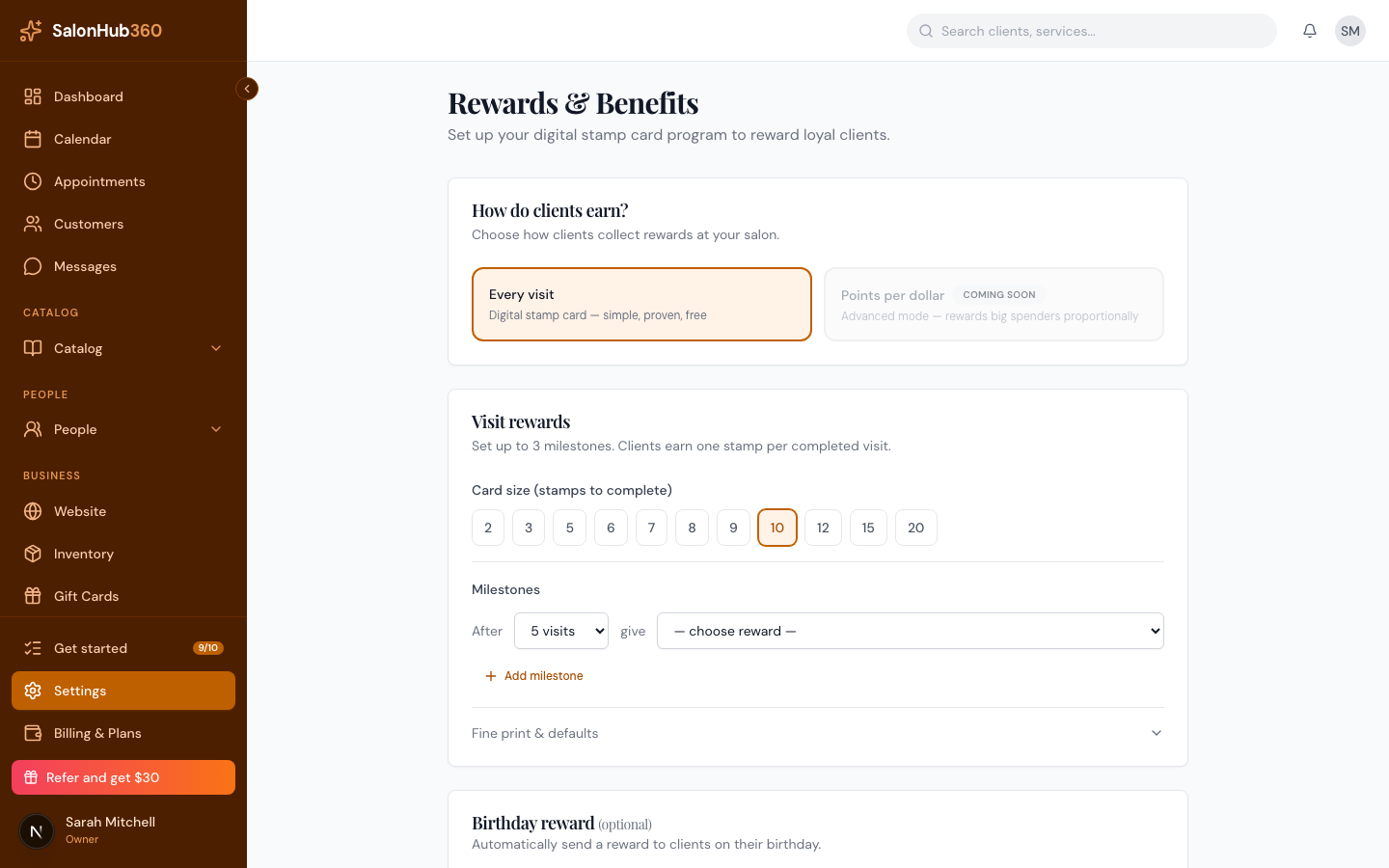Choose card size 20 stamps
The width and height of the screenshot is (1389, 868).
[x=916, y=528]
